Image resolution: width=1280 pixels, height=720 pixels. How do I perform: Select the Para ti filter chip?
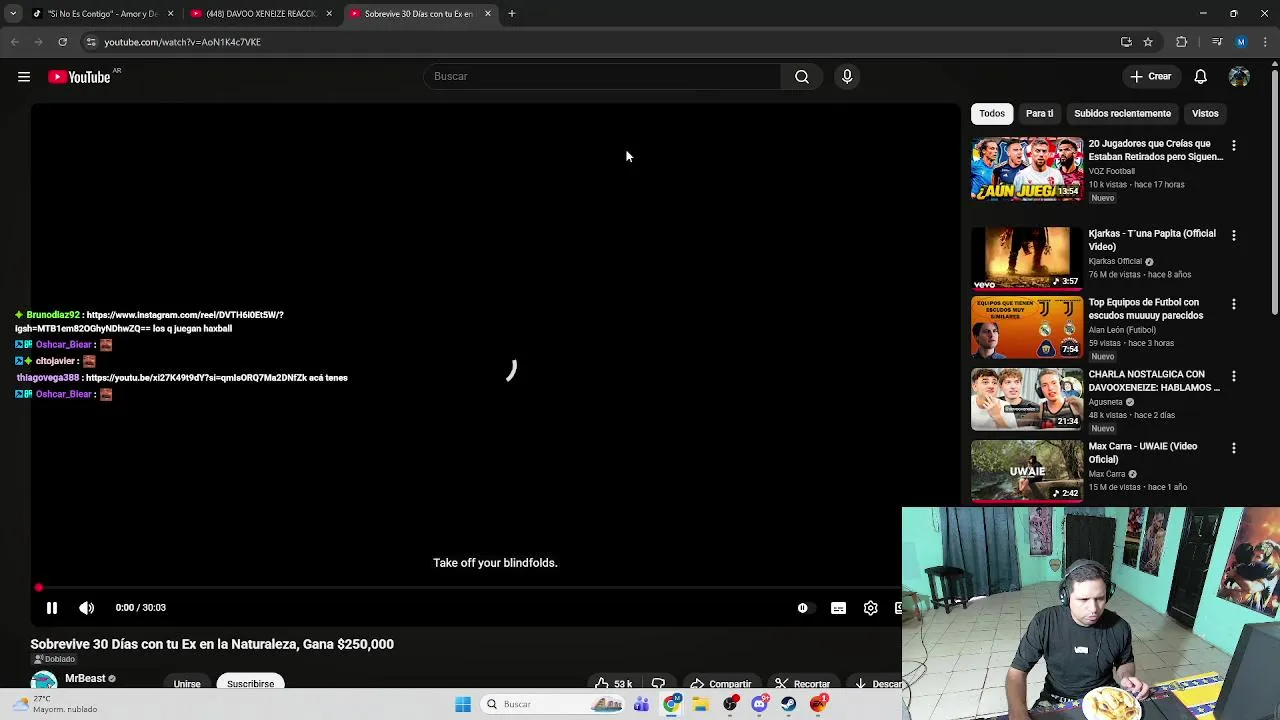point(1039,114)
